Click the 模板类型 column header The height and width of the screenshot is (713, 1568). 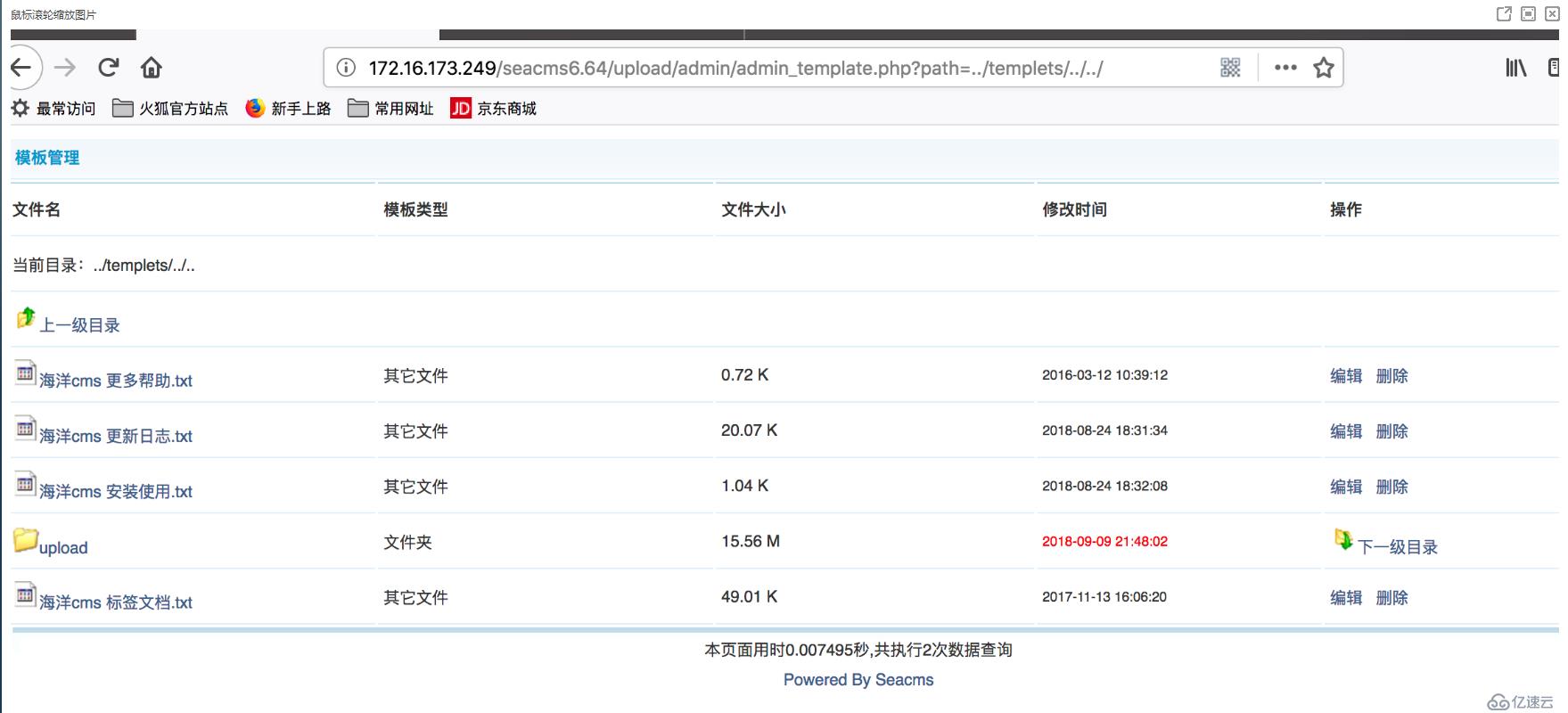[415, 209]
